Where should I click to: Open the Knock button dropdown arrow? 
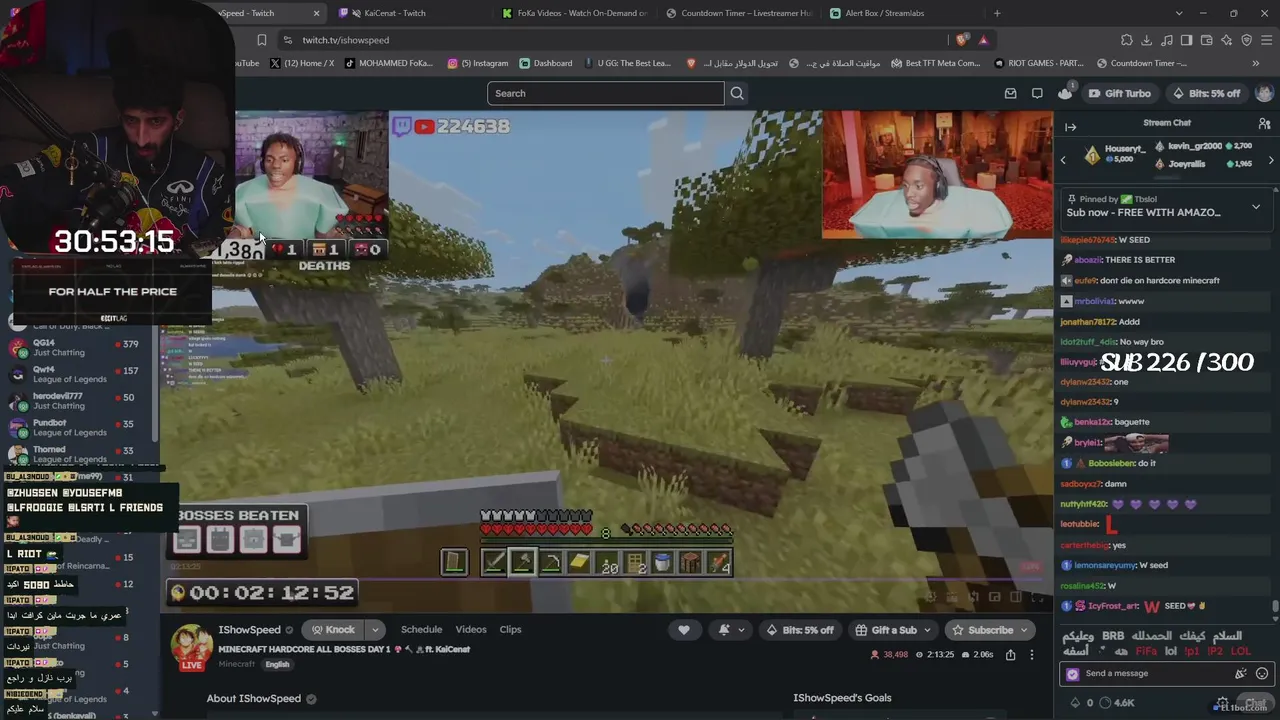375,630
